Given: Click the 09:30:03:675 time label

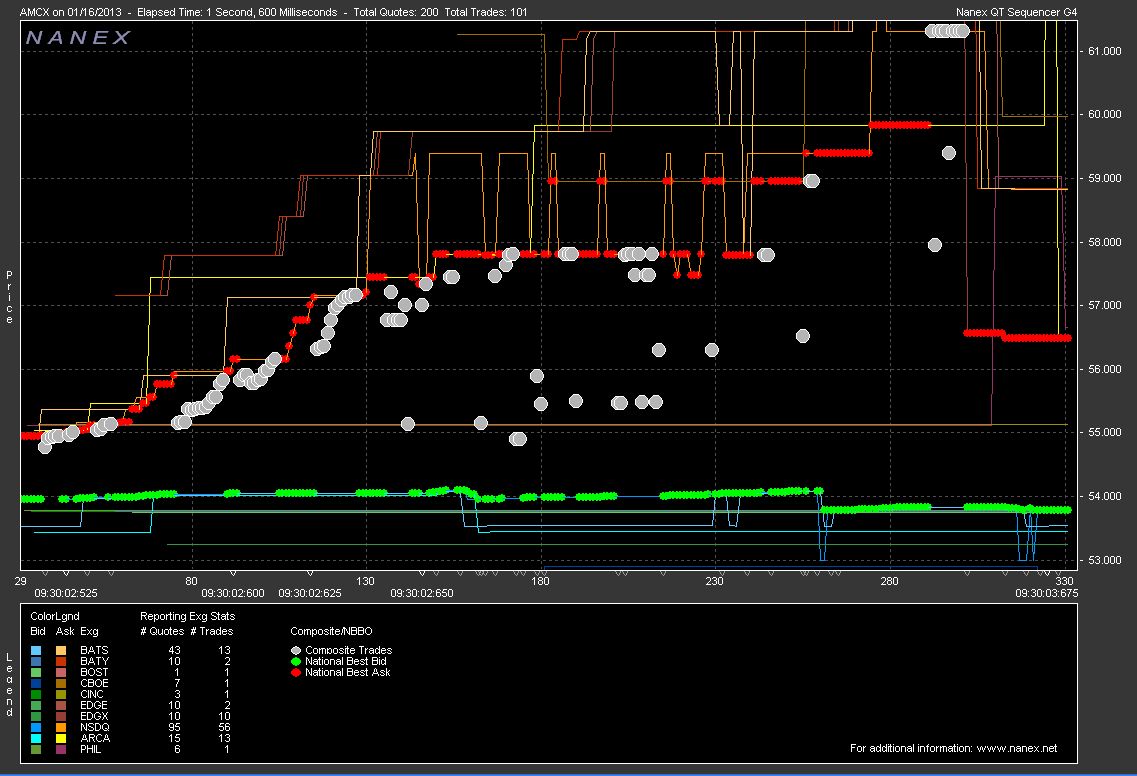Looking at the screenshot, I should 1046,593.
